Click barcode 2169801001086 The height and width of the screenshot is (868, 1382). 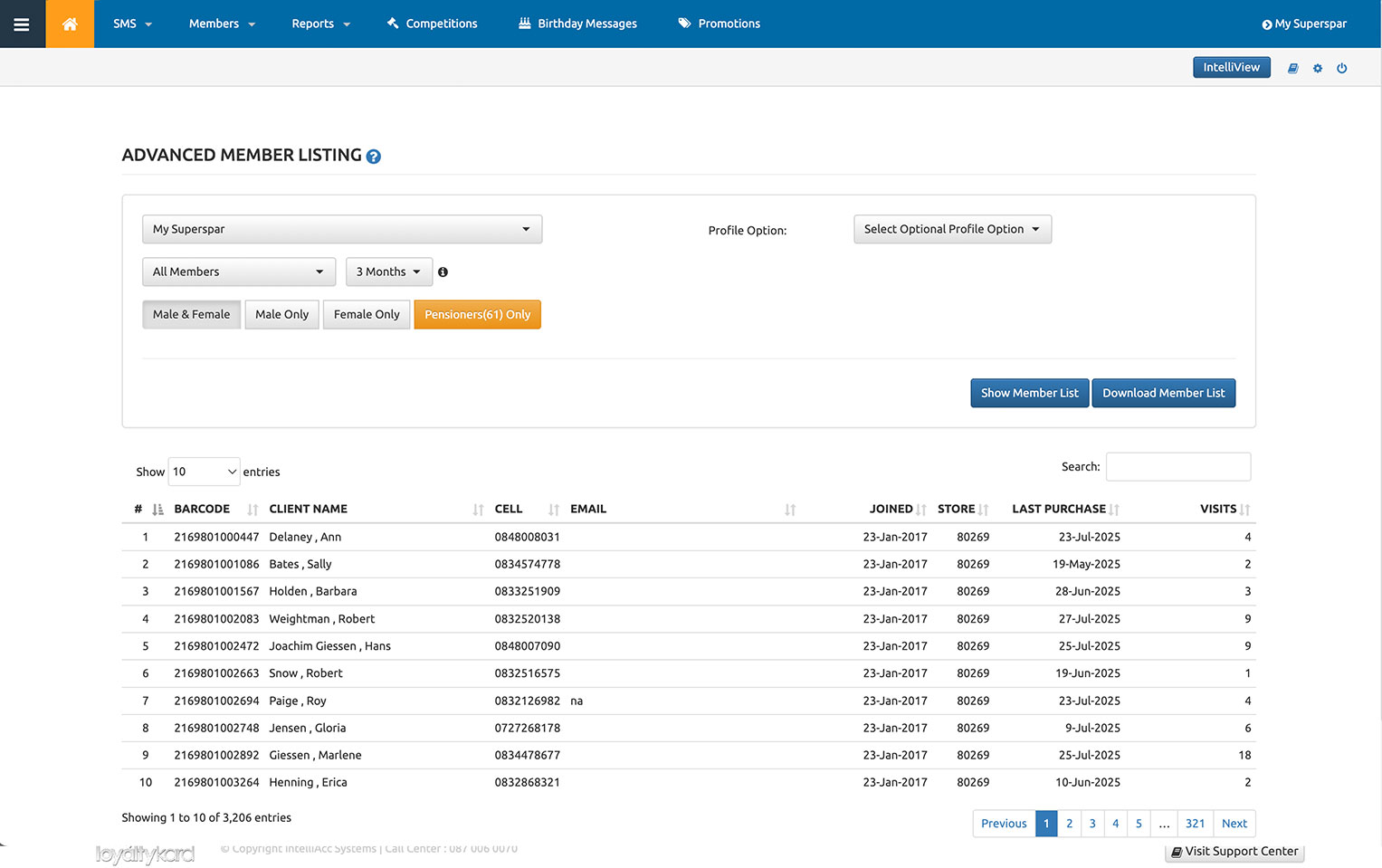216,564
